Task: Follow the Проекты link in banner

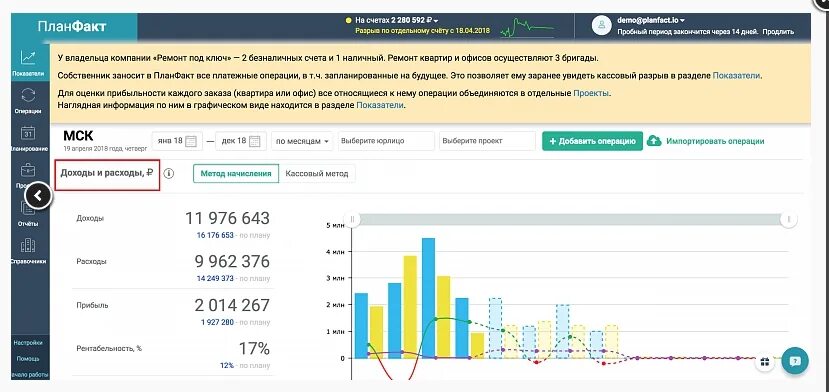Action: [x=591, y=93]
